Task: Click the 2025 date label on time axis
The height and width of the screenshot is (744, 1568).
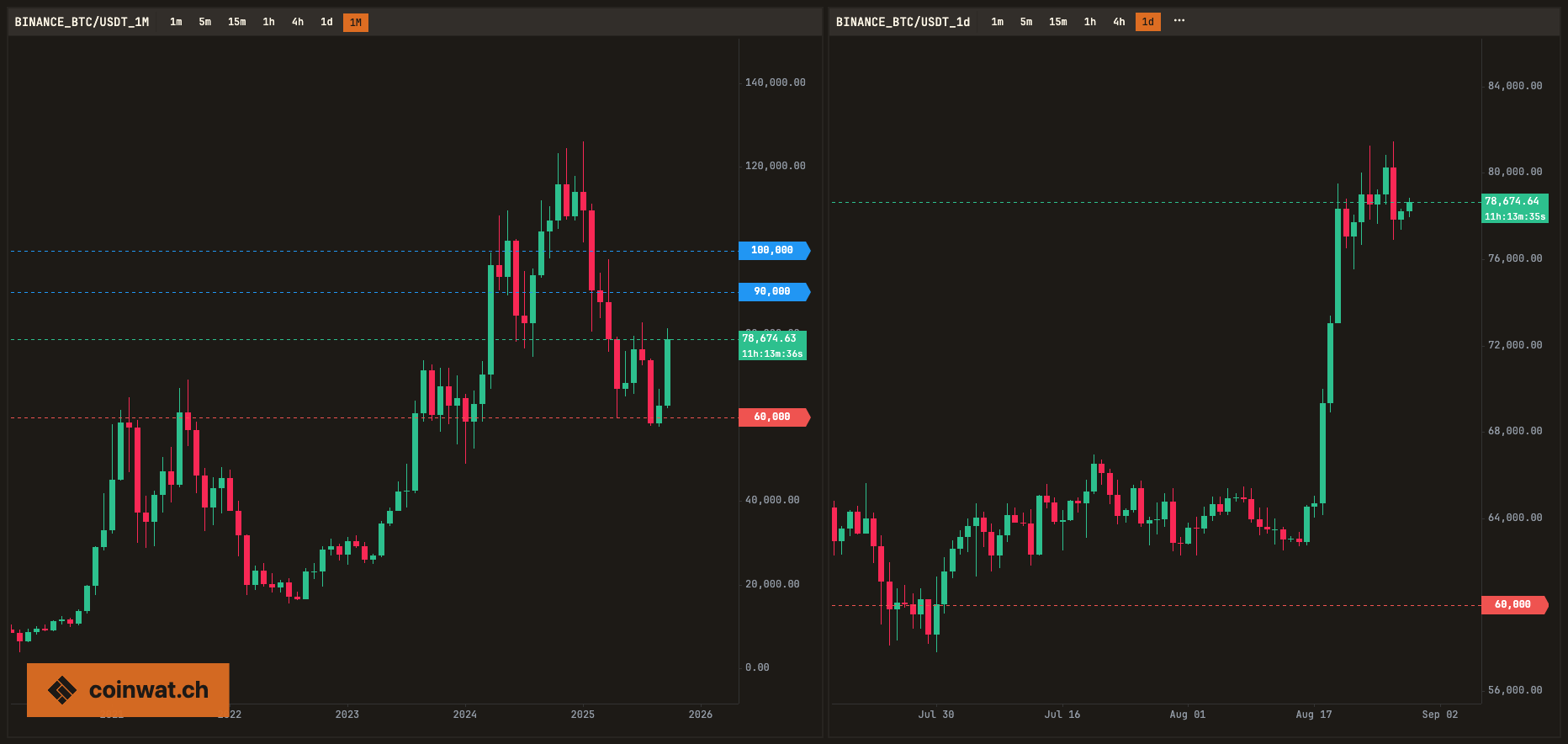Action: click(583, 715)
